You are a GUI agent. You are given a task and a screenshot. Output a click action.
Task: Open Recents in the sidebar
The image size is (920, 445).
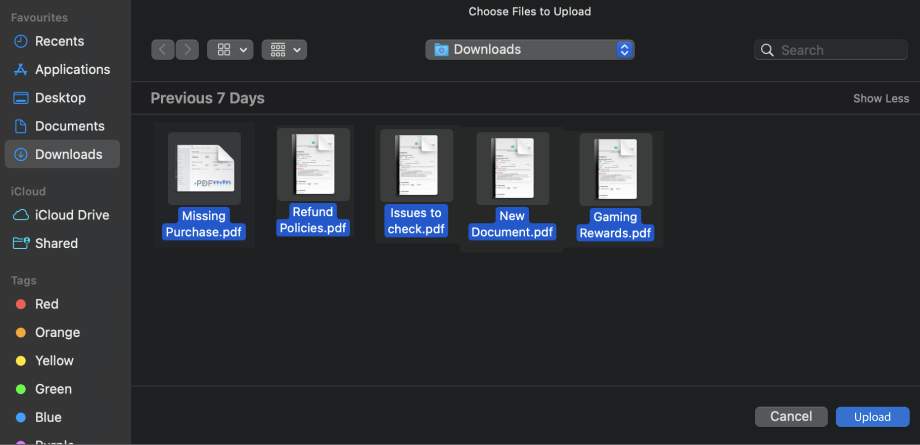59,41
